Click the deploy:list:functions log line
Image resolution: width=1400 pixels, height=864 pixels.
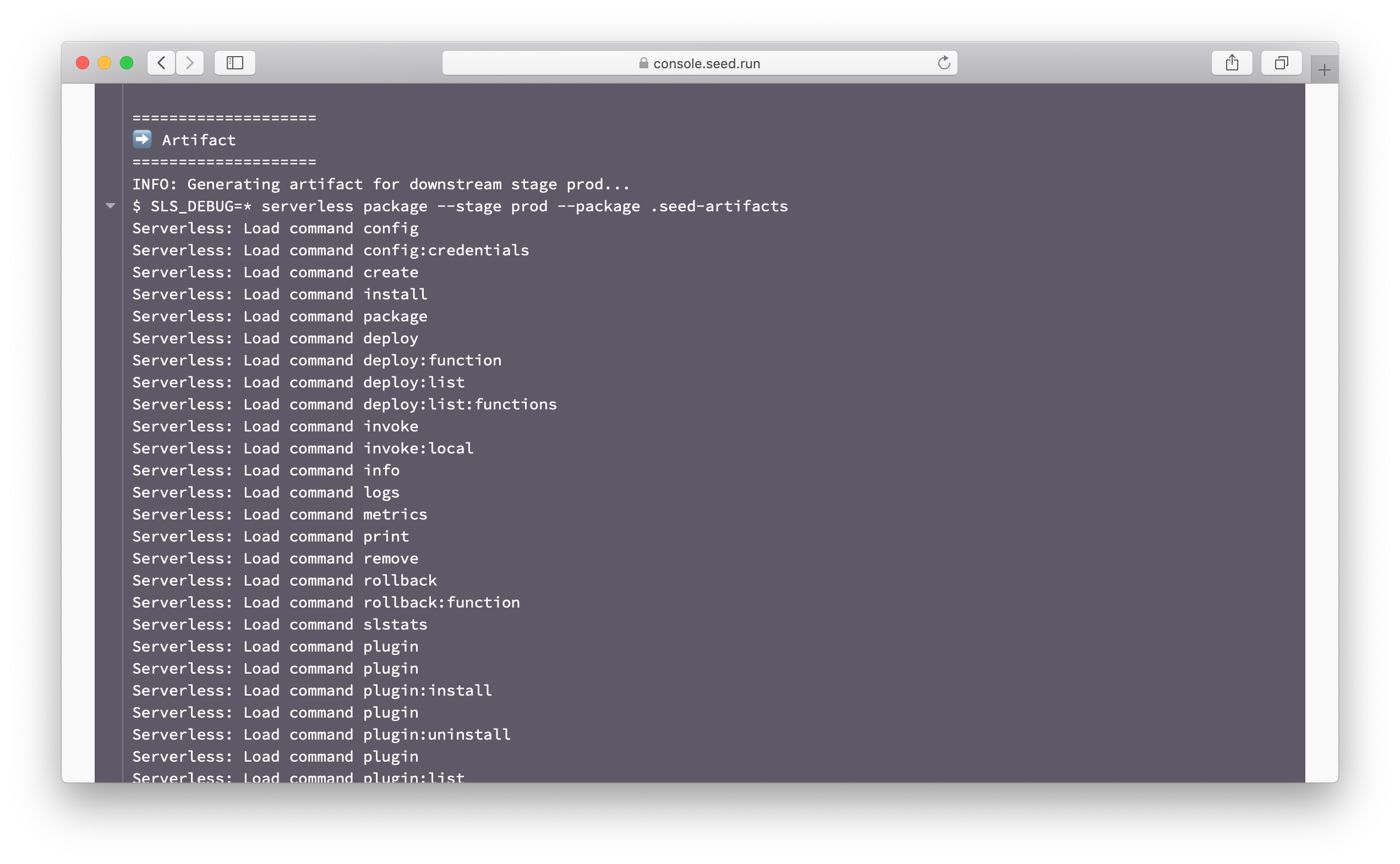pos(344,404)
